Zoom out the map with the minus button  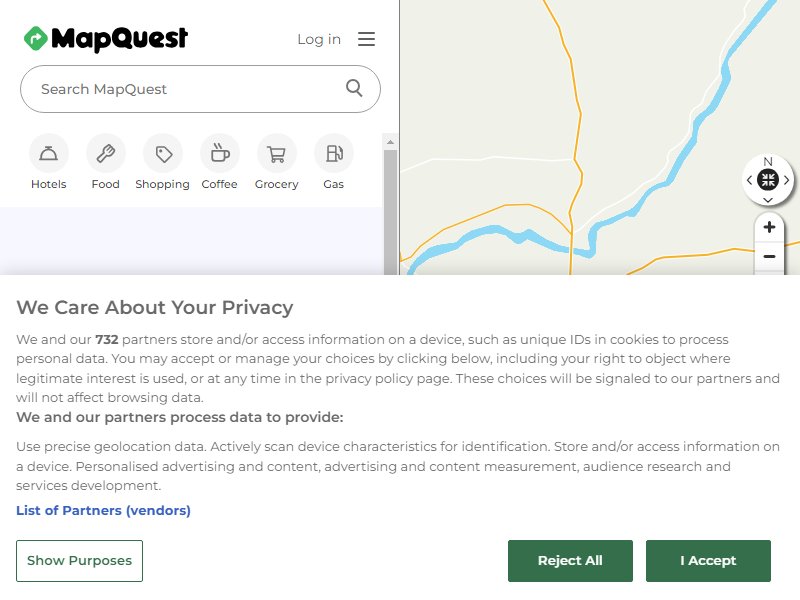(769, 256)
